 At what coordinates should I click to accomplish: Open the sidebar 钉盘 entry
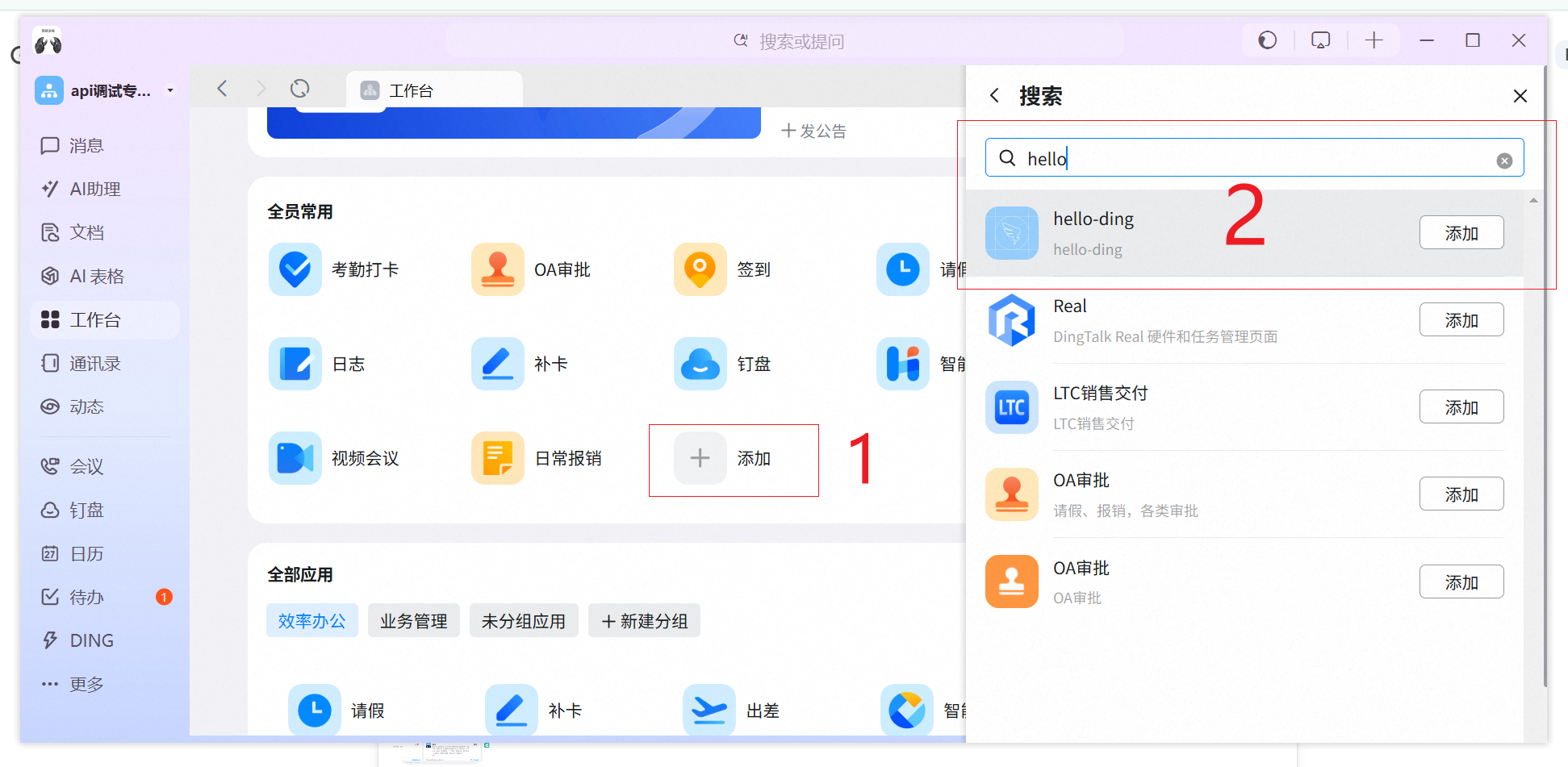point(105,510)
